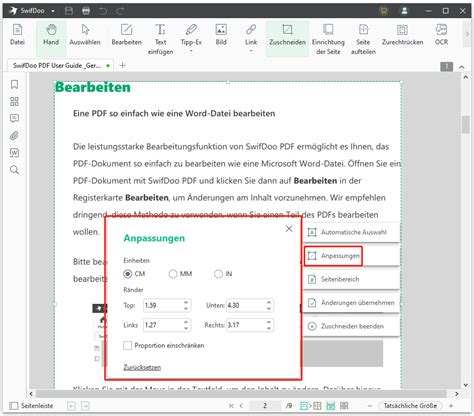Open the Tipp-Ex dropdown arrow

click(191, 51)
